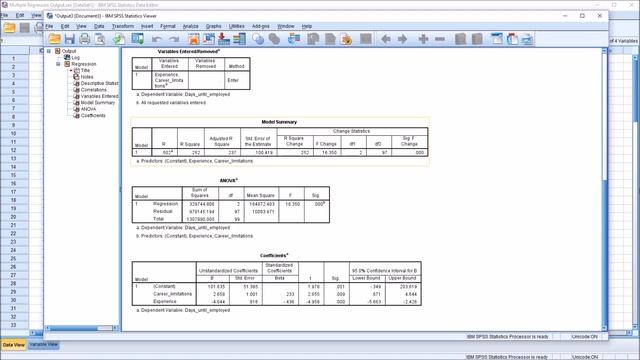Open the Add-ons menu
640x360 pixels.
click(x=260, y=26)
